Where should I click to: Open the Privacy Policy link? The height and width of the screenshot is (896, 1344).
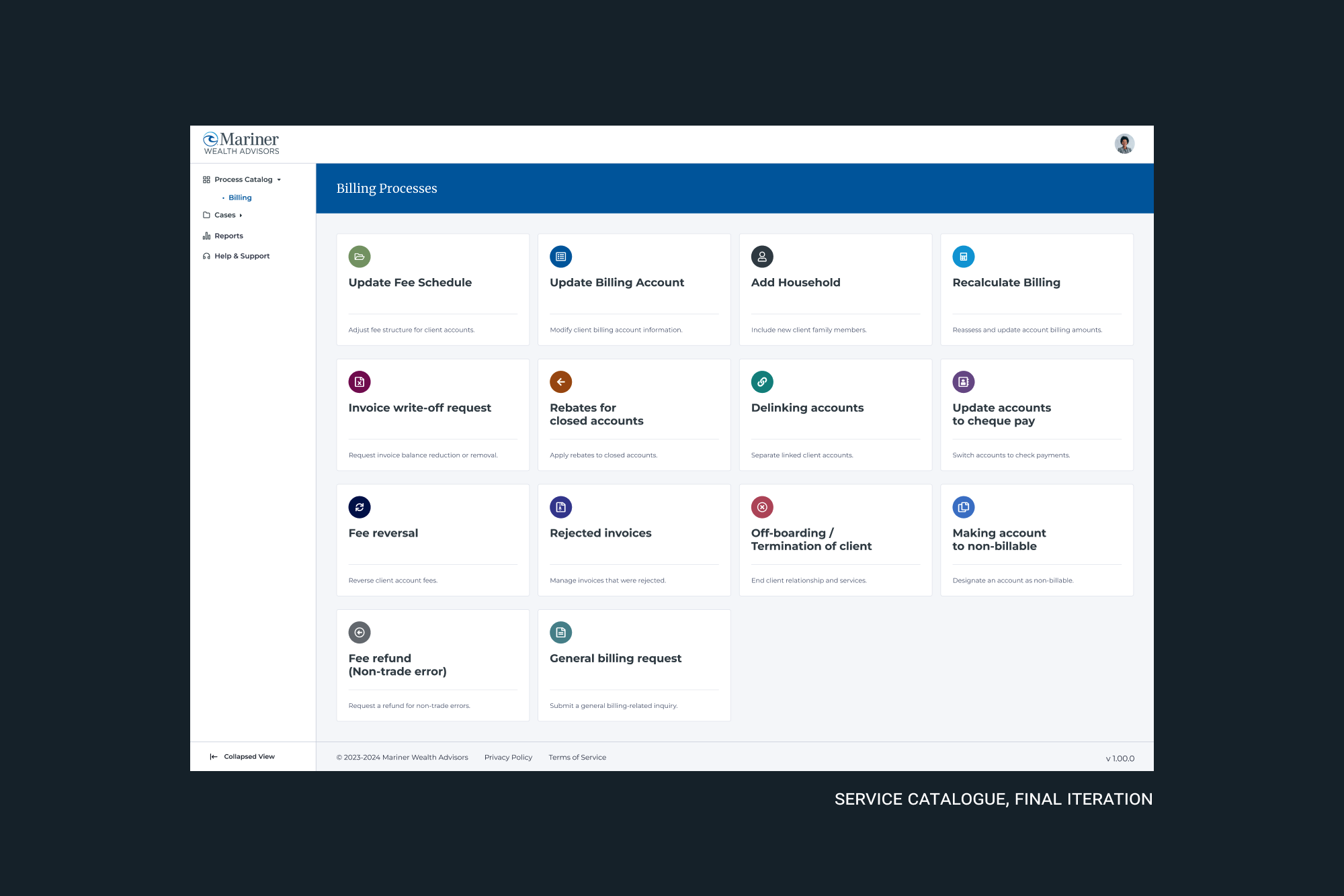508,757
